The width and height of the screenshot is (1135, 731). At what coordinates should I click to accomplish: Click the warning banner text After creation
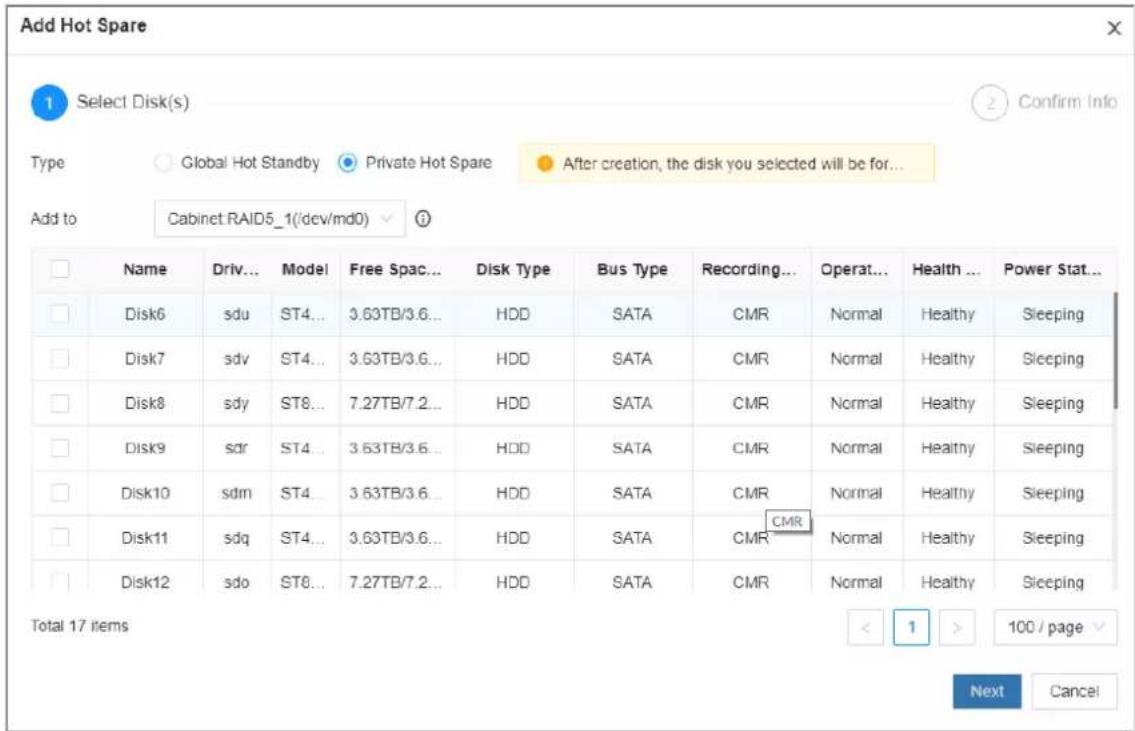[x=733, y=164]
